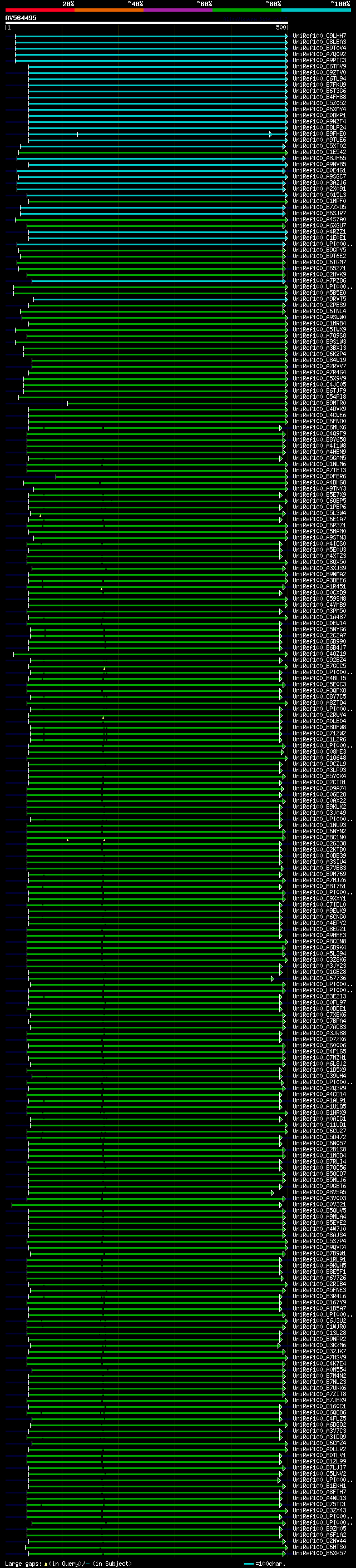Open hit UniRef100_C6TMV9
The width and height of the screenshot is (356, 1568).
point(319,66)
